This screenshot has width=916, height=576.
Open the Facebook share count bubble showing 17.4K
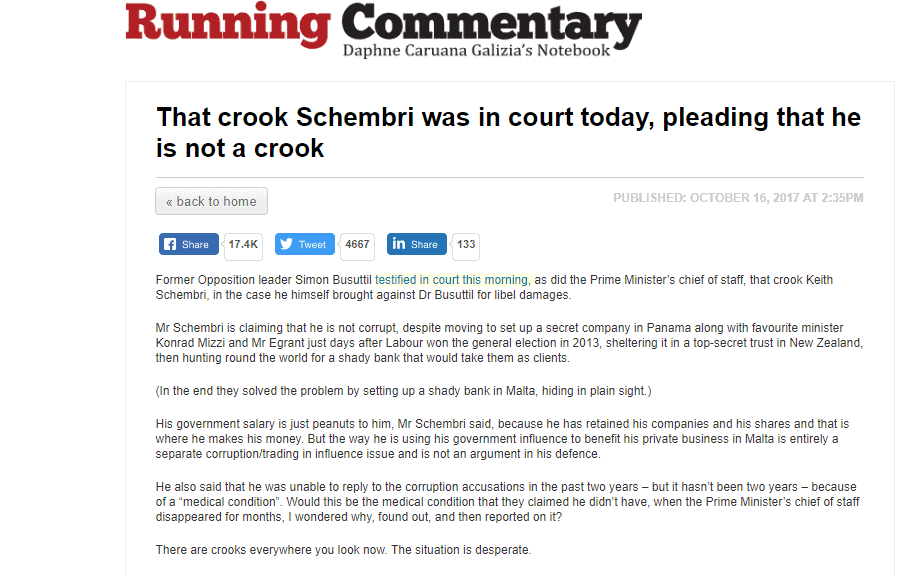point(243,245)
